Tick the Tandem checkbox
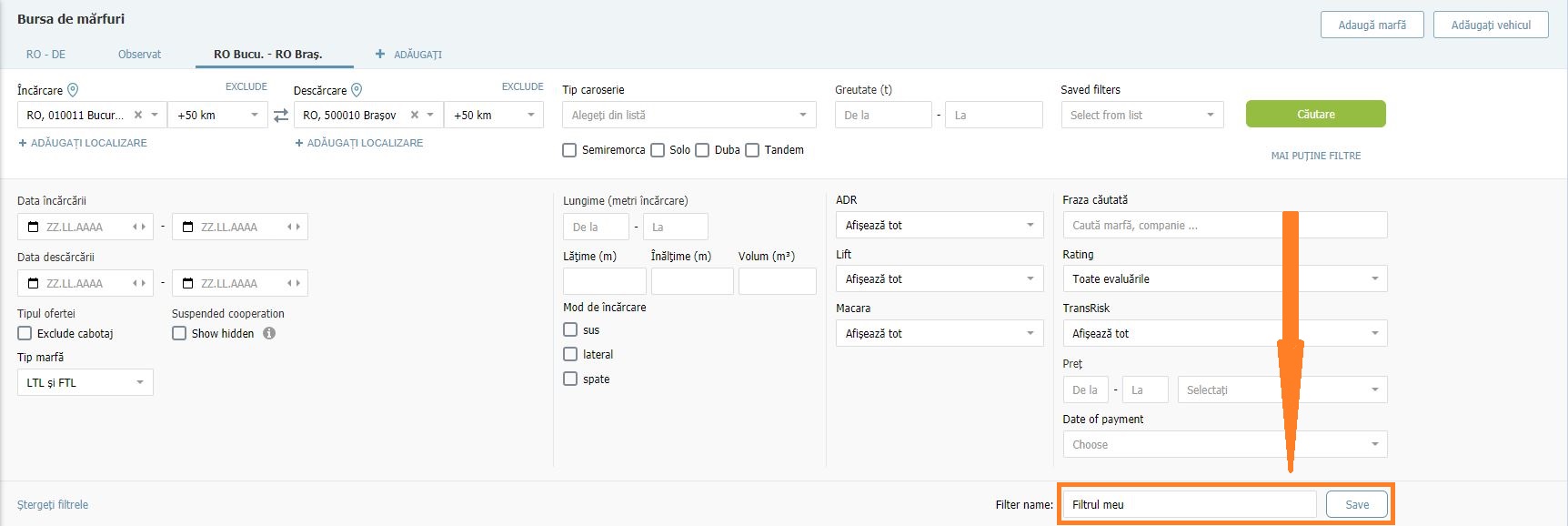Image resolution: width=1568 pixels, height=526 pixels. click(x=752, y=150)
